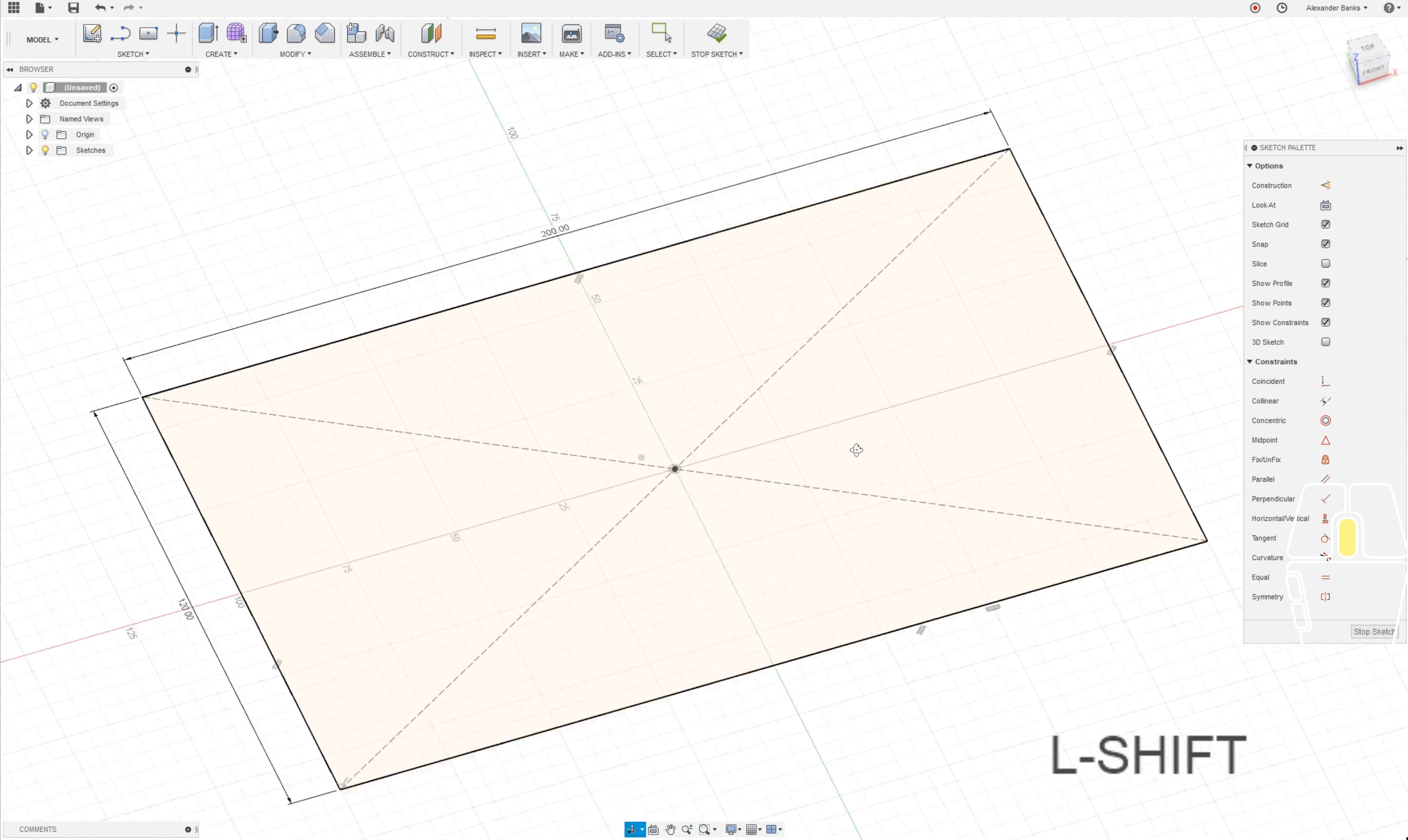This screenshot has width=1408, height=840.
Task: Select the Midpoint constraint triangle icon
Action: coord(1325,440)
